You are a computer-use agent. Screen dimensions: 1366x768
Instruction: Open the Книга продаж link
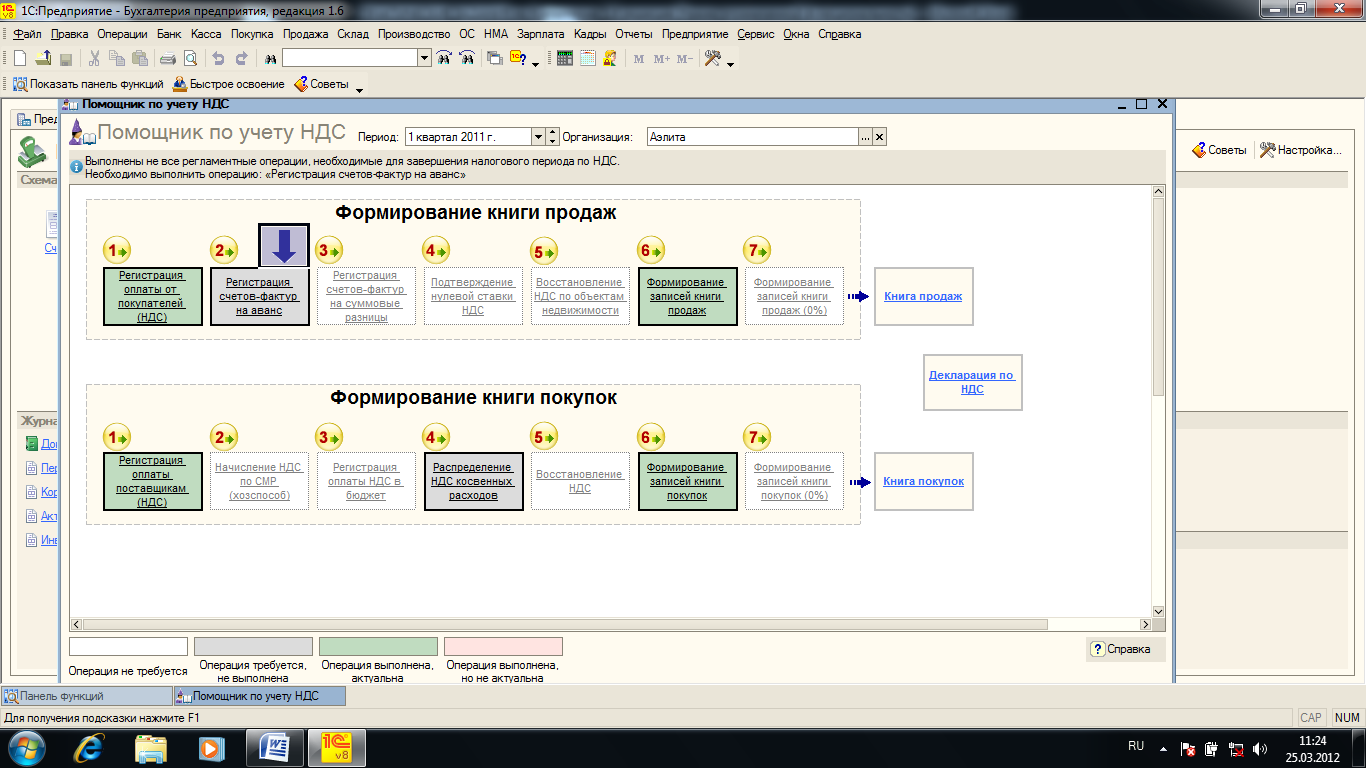coord(923,296)
